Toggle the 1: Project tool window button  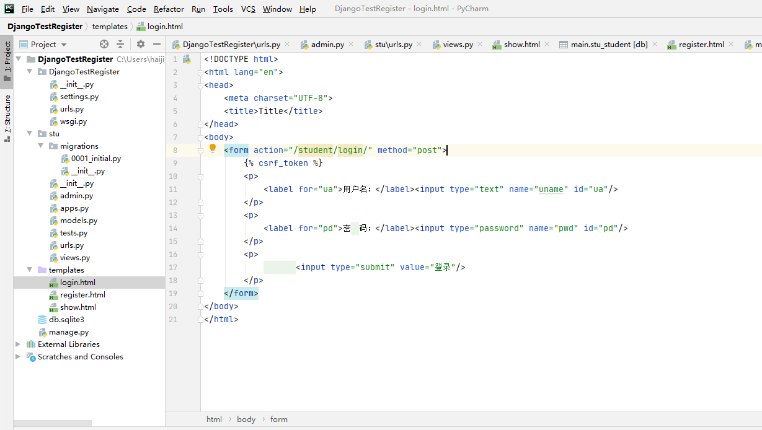click(x=6, y=54)
